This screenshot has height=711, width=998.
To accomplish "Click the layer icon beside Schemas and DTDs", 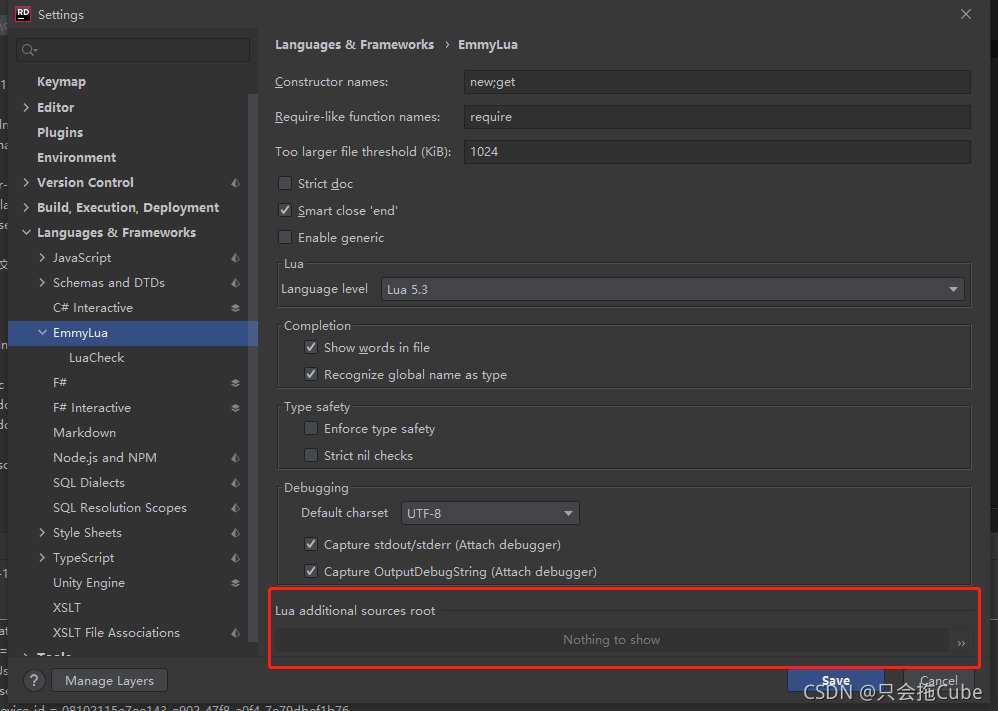I will (x=235, y=283).
